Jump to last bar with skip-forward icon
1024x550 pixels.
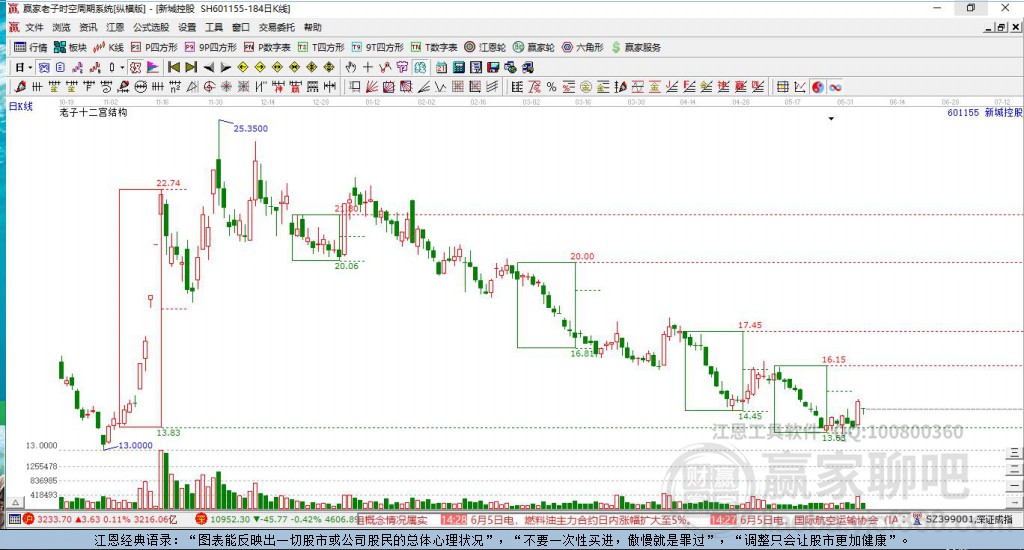pos(191,67)
